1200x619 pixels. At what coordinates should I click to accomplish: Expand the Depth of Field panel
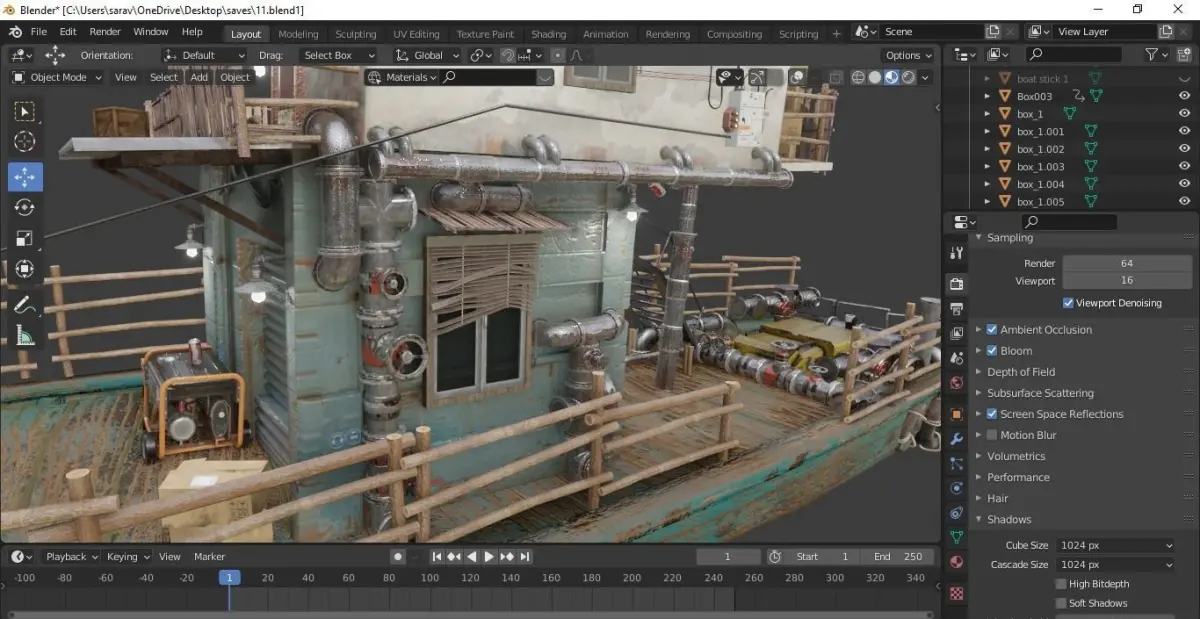pos(1020,372)
